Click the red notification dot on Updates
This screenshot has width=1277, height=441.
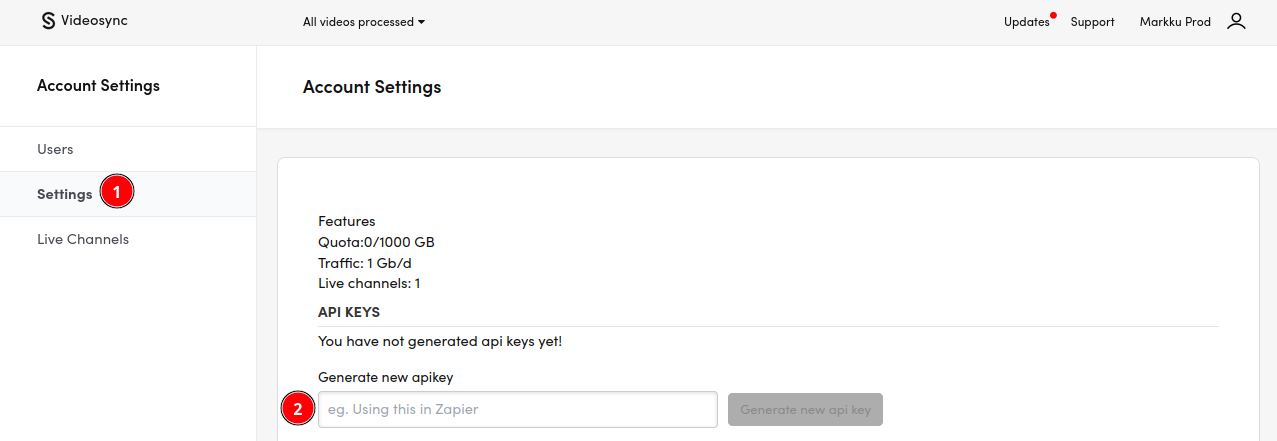1053,15
